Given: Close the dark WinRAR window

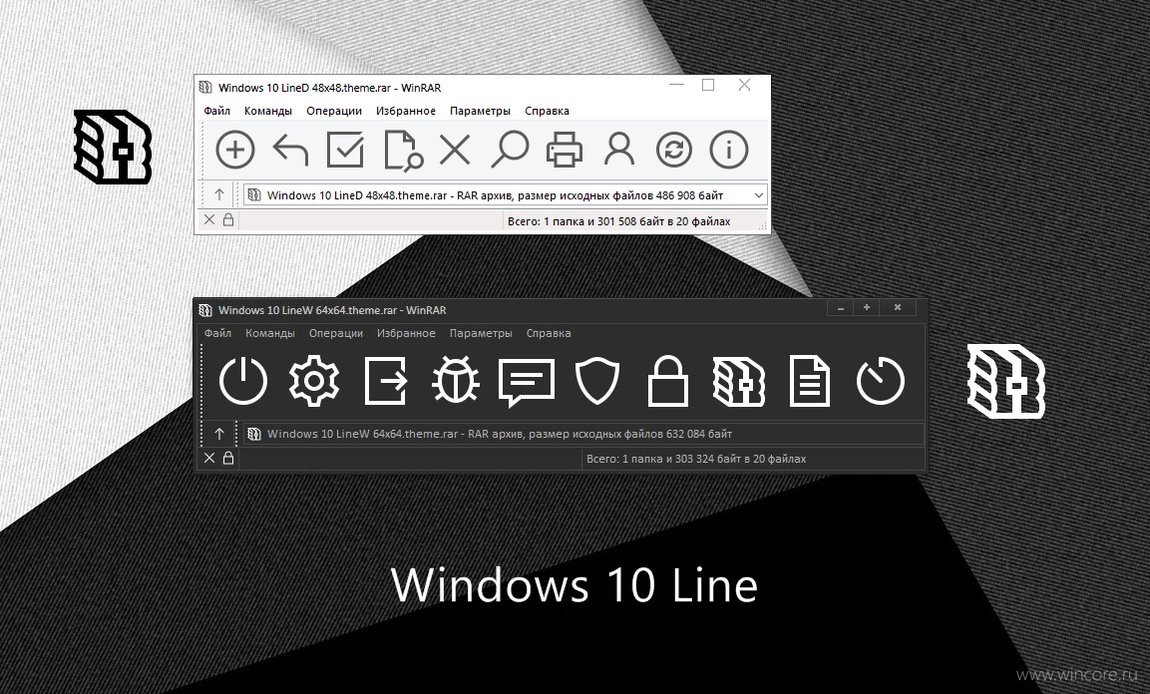Looking at the screenshot, I should click(x=898, y=308).
